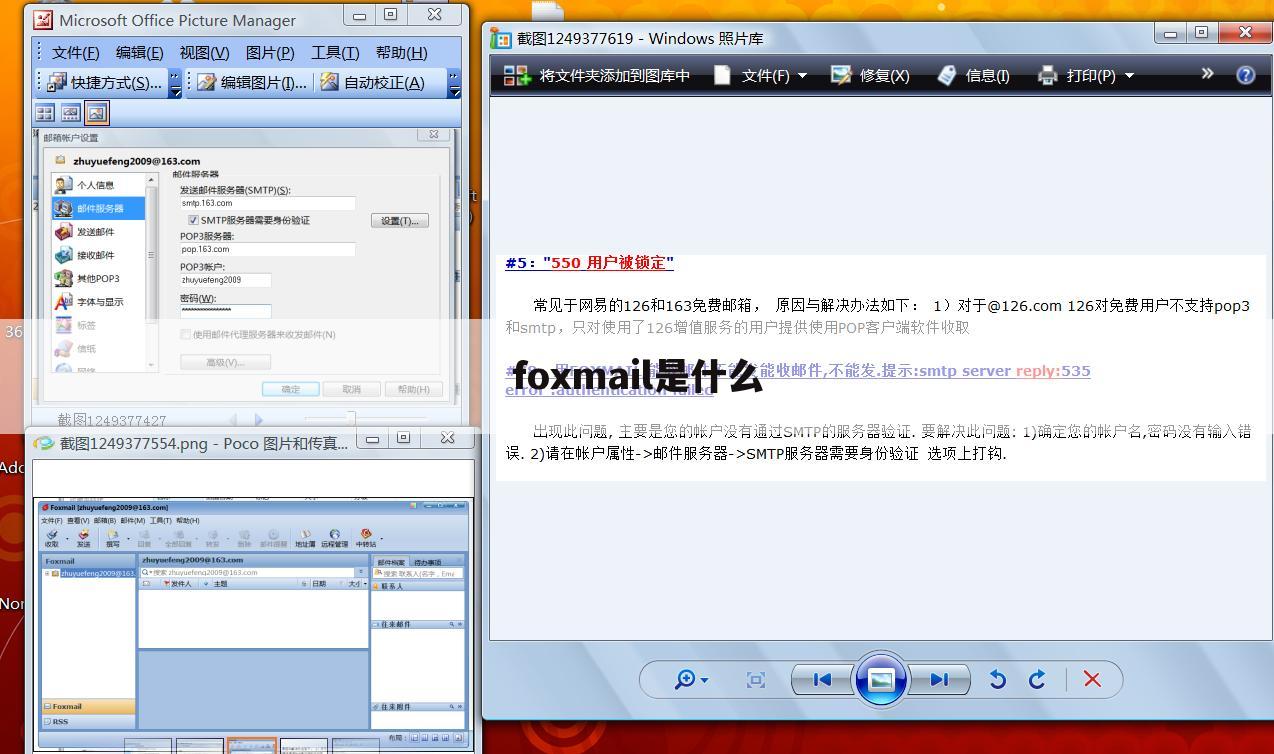Open the 打印(P) print dropdown
This screenshot has width=1274, height=754.
tap(1086, 75)
